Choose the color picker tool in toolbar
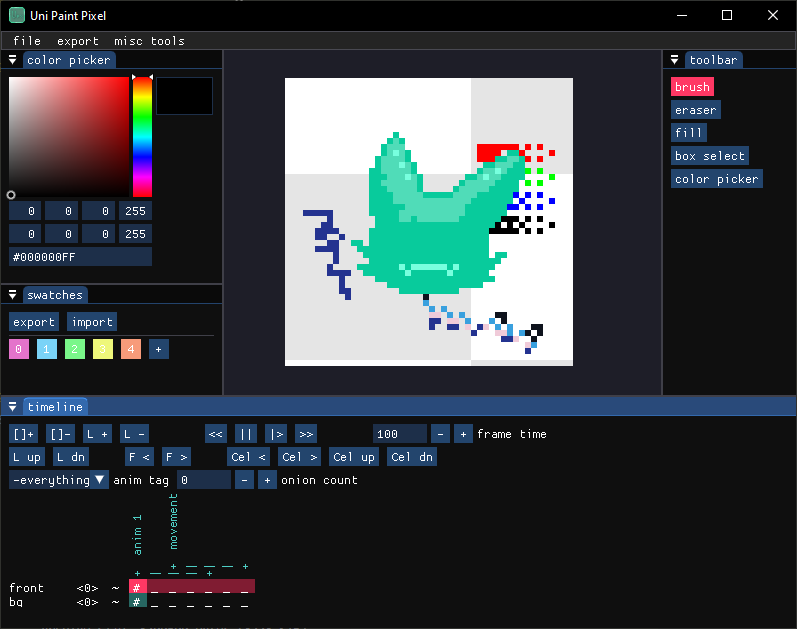Viewport: 797px width, 629px height. (717, 179)
